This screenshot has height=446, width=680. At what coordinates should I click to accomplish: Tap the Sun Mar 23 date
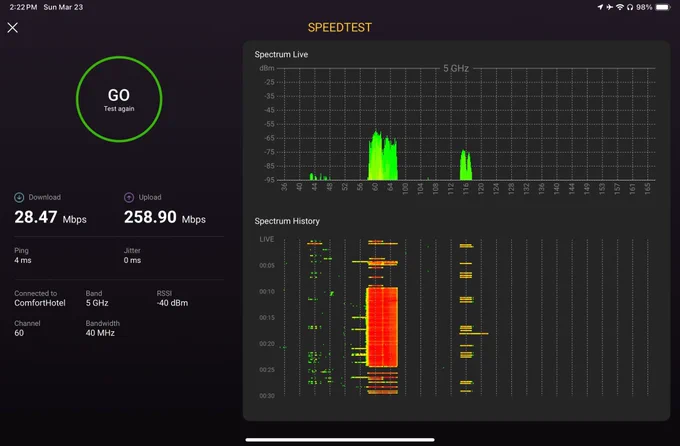coord(63,7)
